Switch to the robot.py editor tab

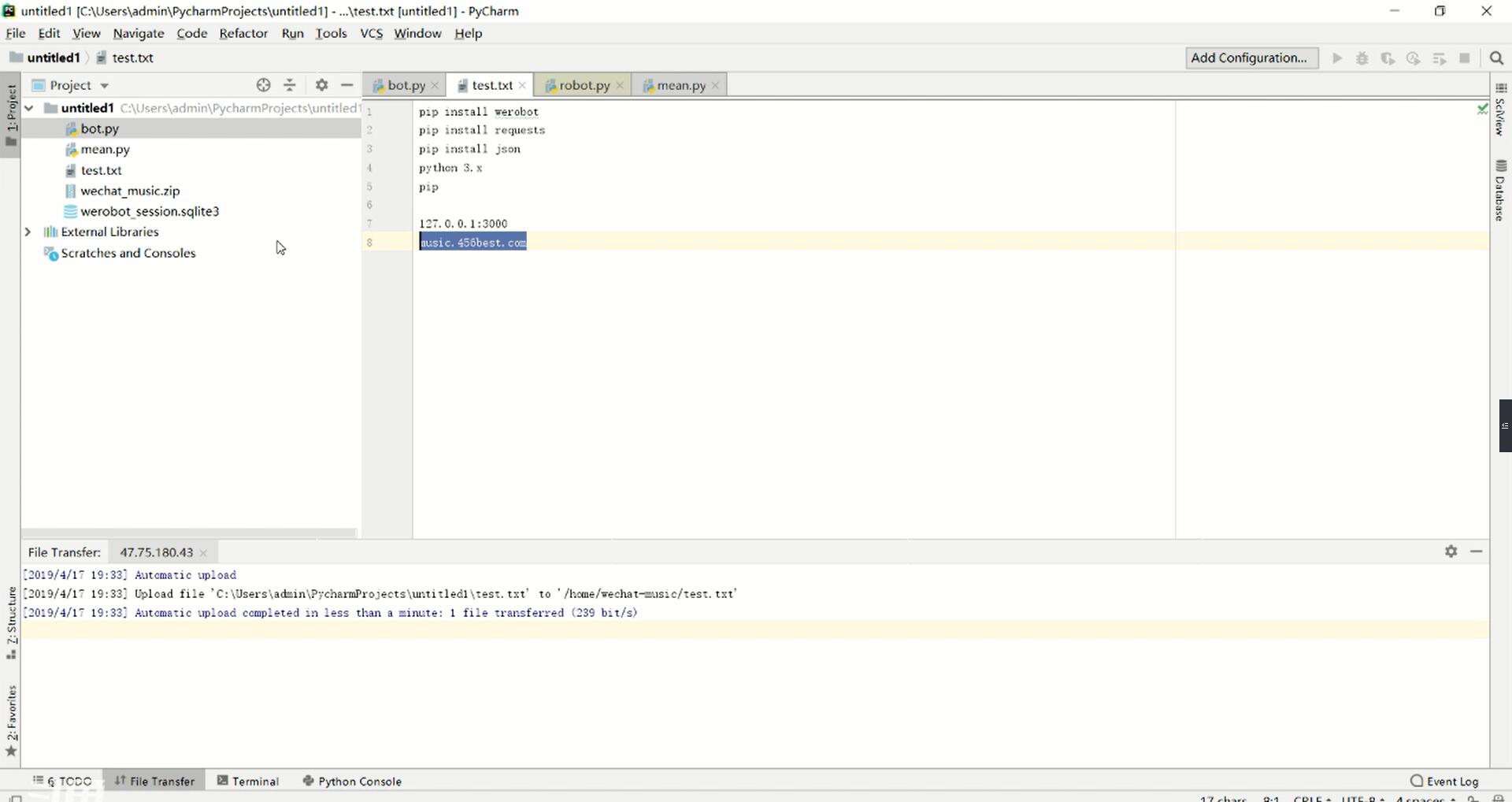pyautogui.click(x=584, y=85)
